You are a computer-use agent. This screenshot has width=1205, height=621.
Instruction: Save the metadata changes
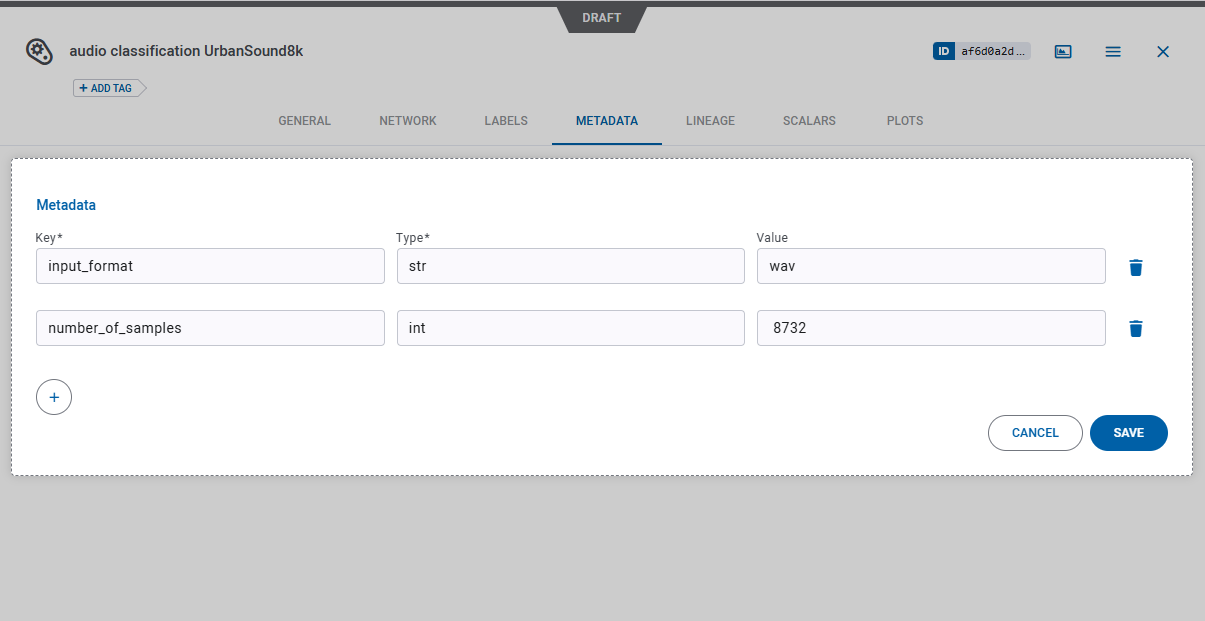(1128, 432)
